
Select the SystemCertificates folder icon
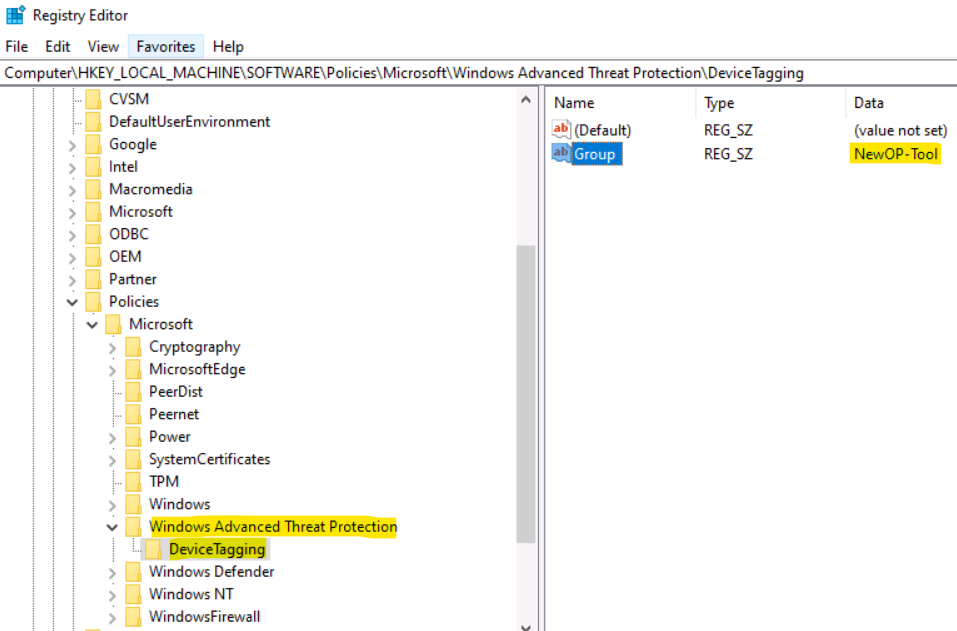coord(133,460)
